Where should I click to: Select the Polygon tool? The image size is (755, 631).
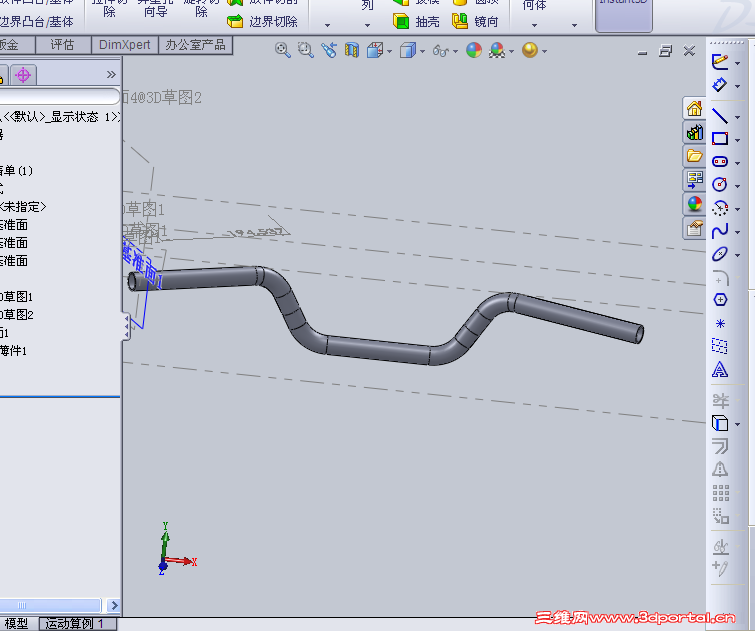click(720, 300)
